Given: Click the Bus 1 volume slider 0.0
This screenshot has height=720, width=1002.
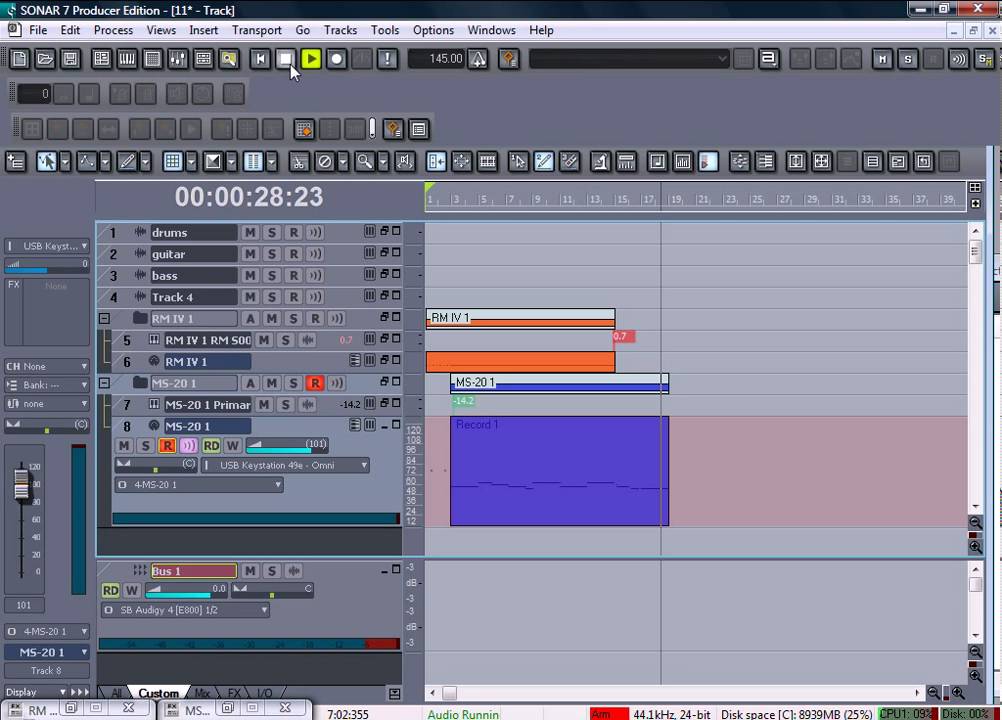Looking at the screenshot, I should [187, 590].
